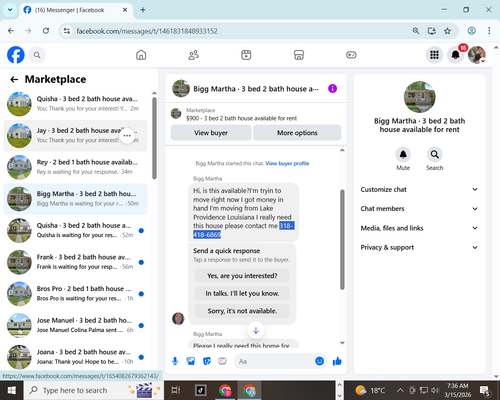Send 'Sorry, it's not available.' response
Viewport: 500px width, 400px height.
click(x=242, y=311)
